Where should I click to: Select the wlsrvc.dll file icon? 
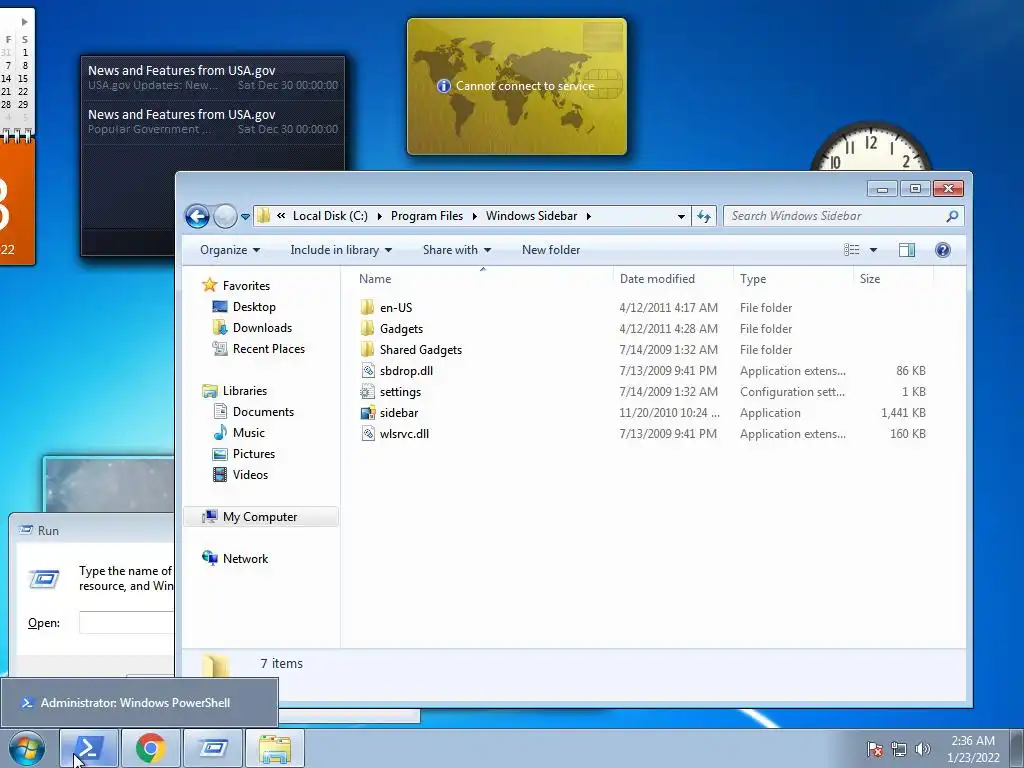(x=368, y=434)
